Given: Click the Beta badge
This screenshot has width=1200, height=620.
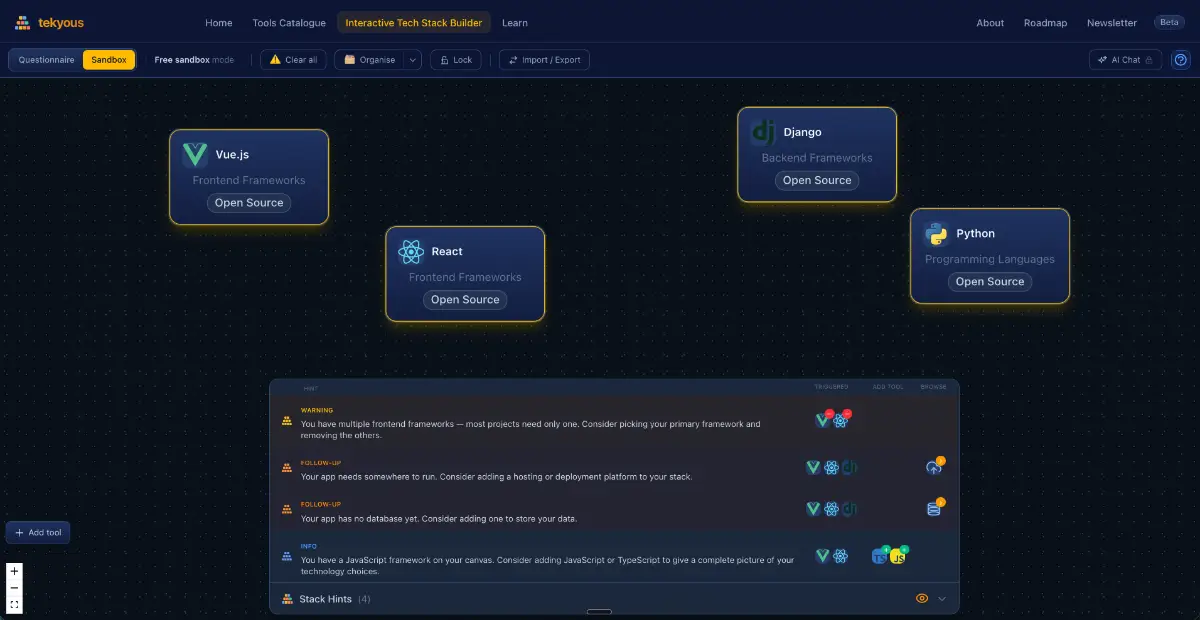Looking at the screenshot, I should pyautogui.click(x=1168, y=22).
